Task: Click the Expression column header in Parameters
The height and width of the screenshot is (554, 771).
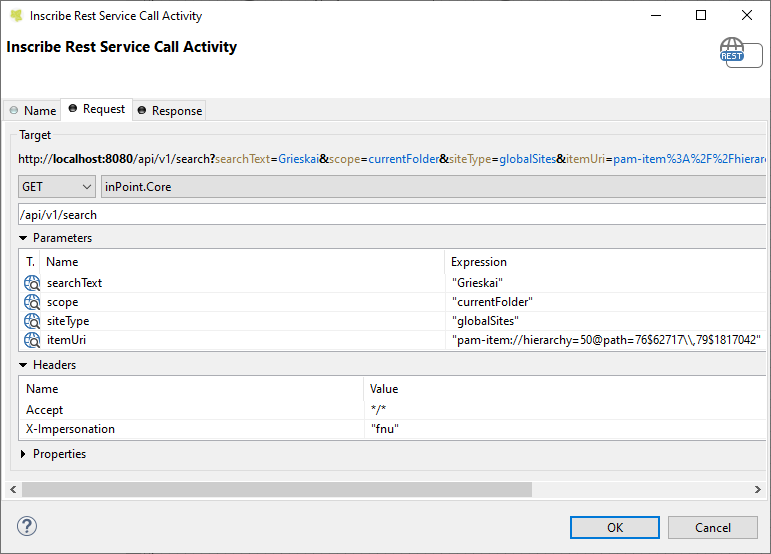Action: (x=605, y=262)
